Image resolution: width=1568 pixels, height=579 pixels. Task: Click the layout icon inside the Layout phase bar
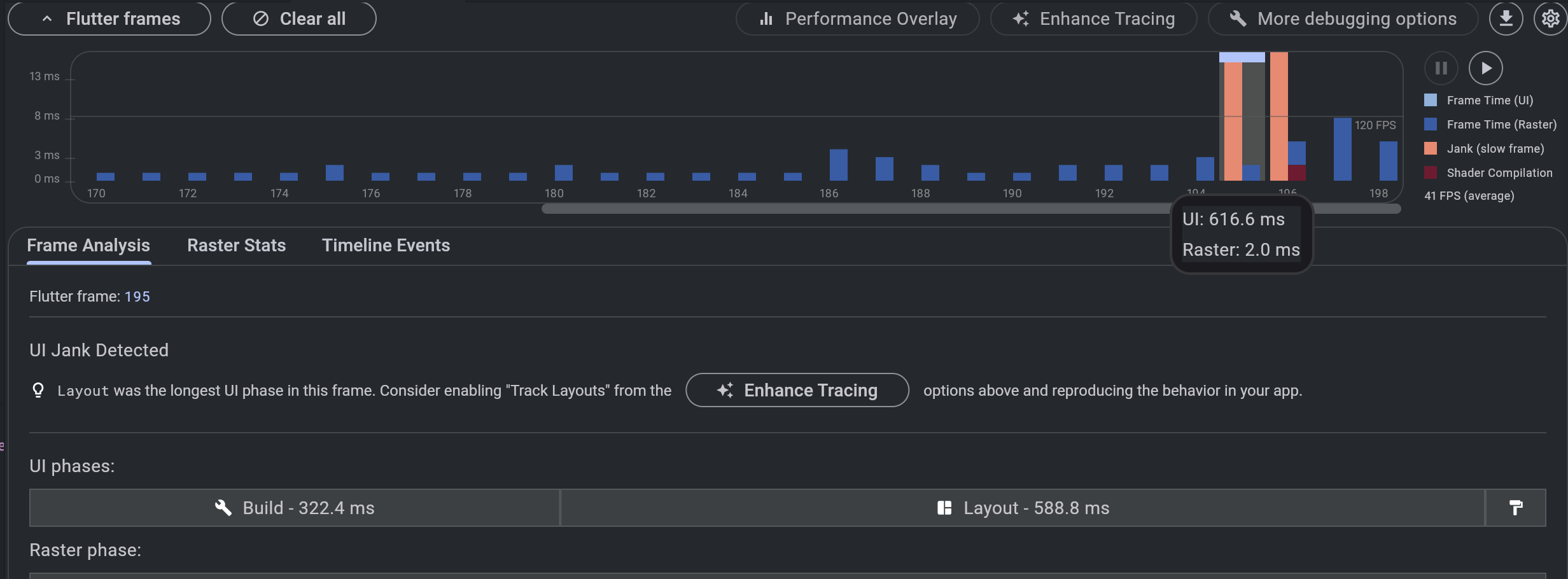point(944,508)
